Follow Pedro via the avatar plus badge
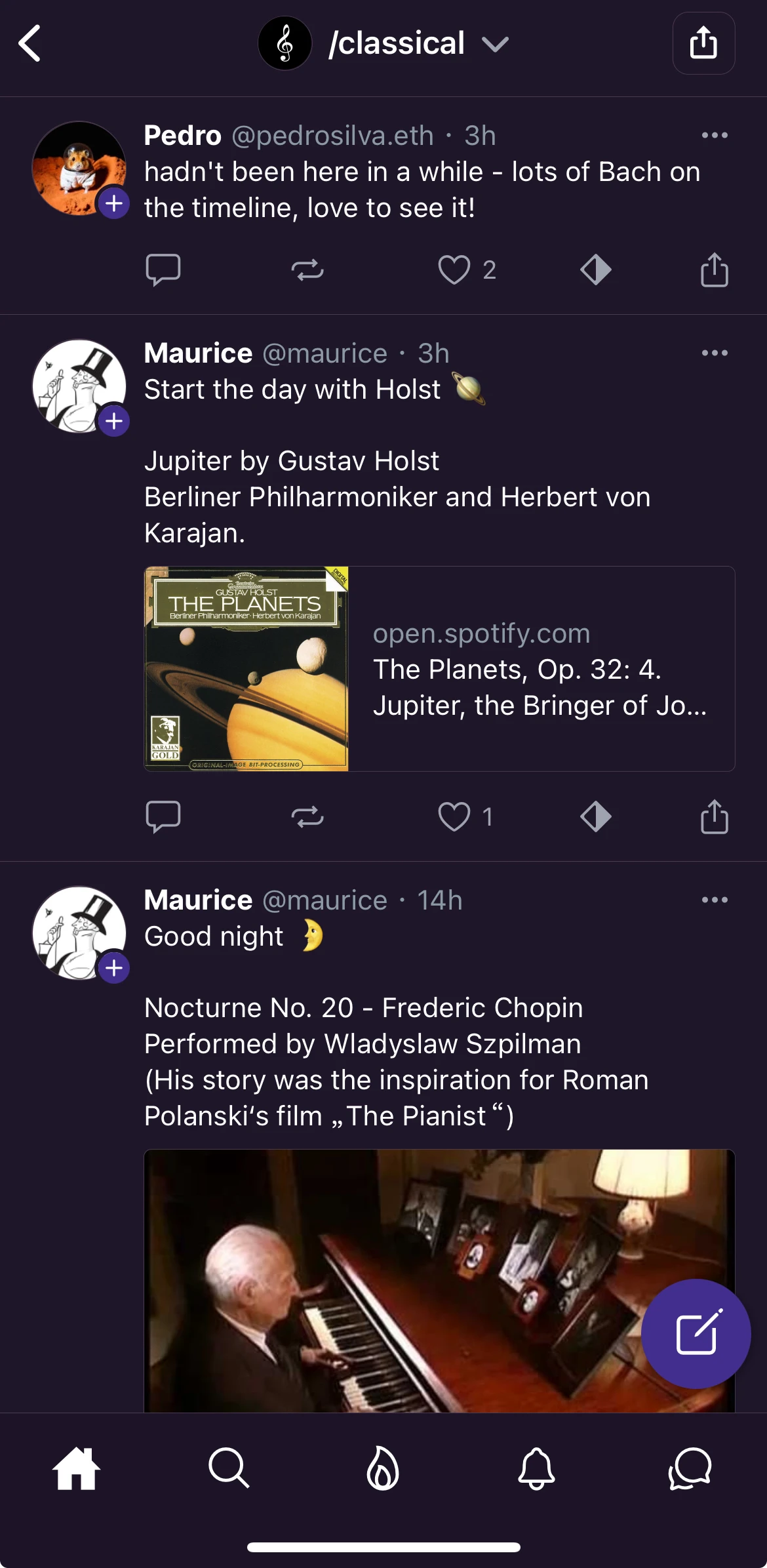This screenshot has width=767, height=1568. pos(114,203)
